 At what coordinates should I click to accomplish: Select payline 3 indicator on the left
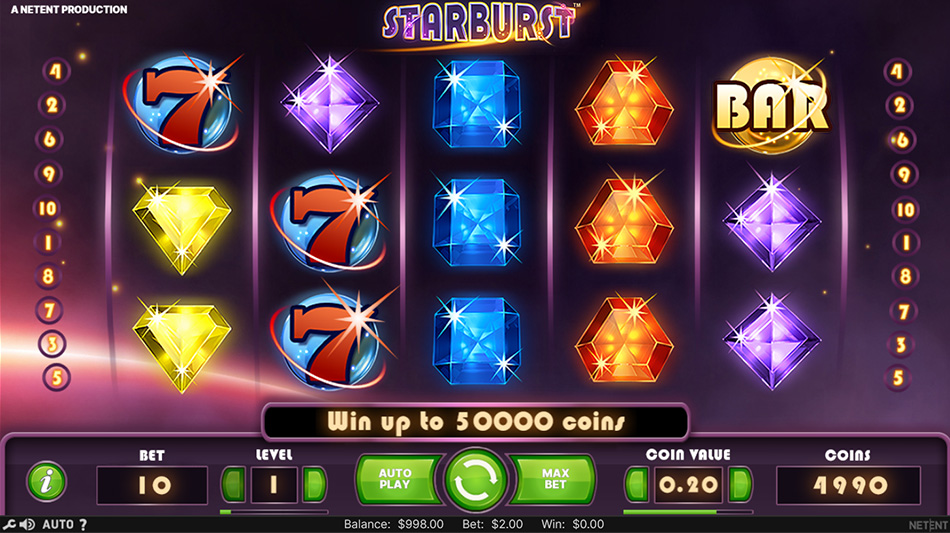pos(52,344)
